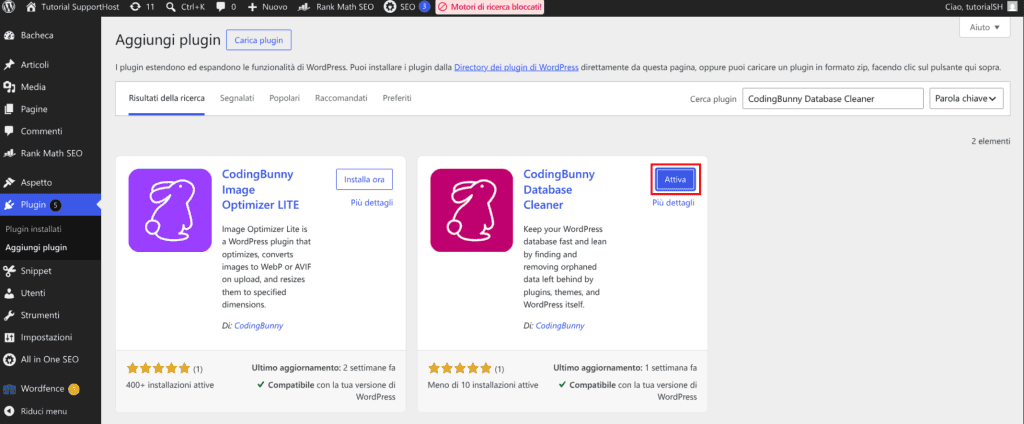Switch to the Raccomandati tab

pyautogui.click(x=341, y=98)
